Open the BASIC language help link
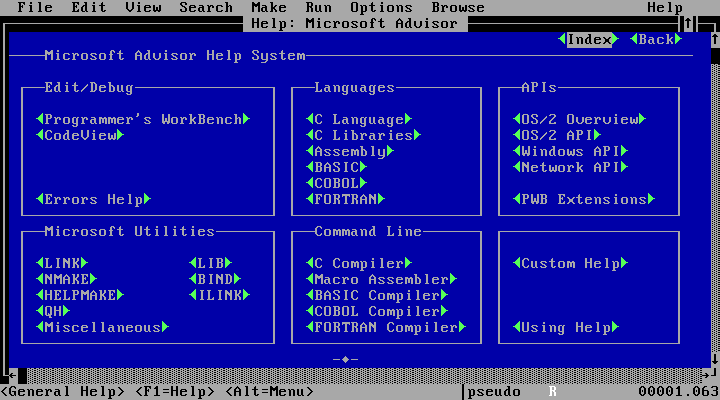Screen dimensions: 720x400 336,167
